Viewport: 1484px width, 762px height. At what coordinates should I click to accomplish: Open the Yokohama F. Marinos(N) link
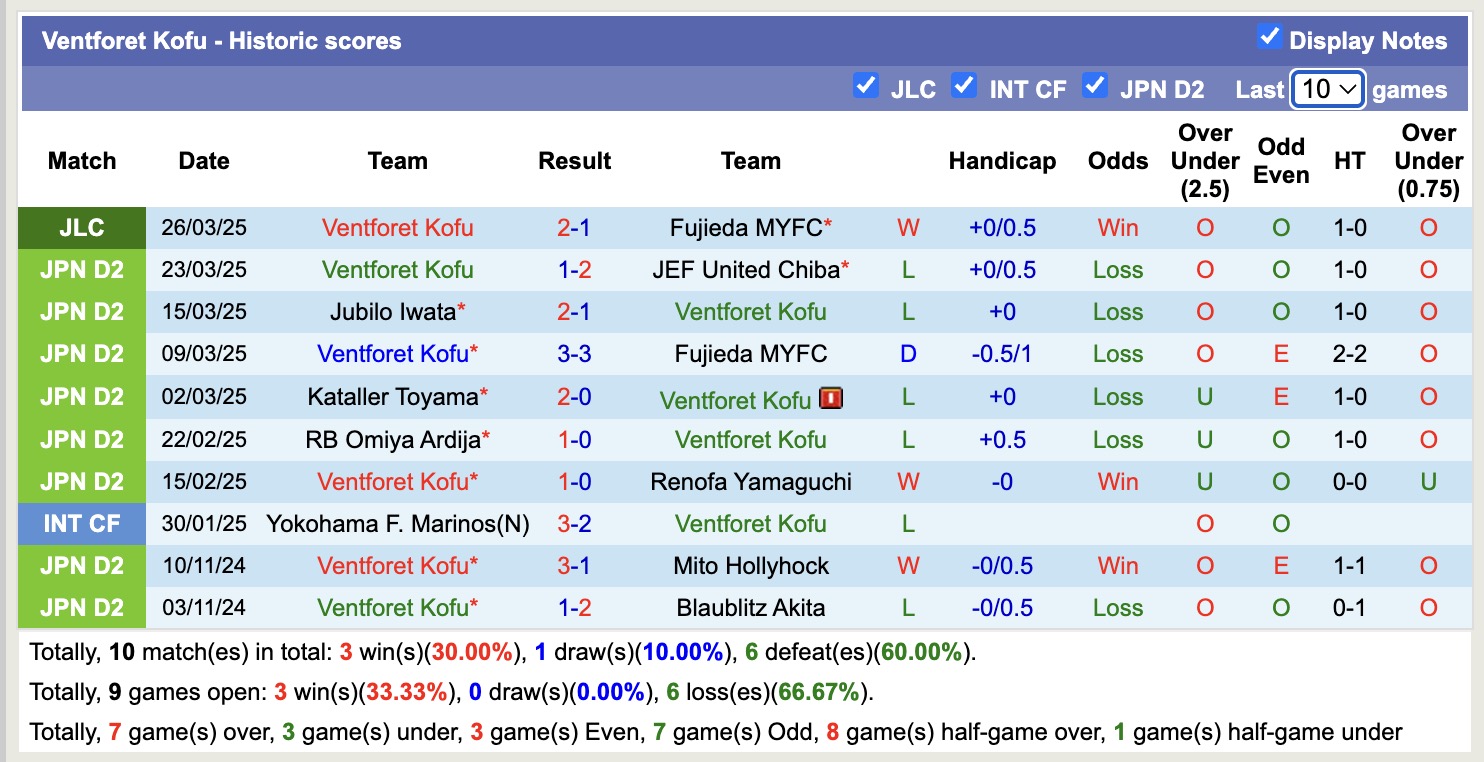pos(397,523)
